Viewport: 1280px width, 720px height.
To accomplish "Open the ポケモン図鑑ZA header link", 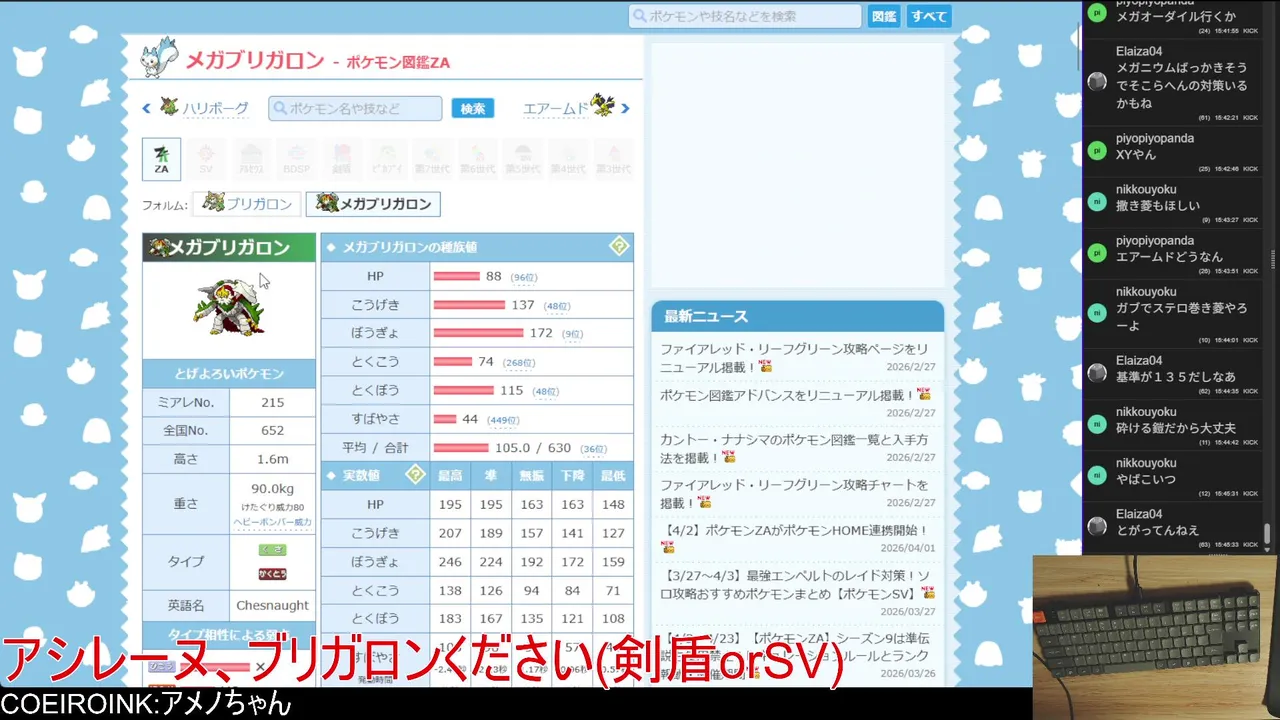I will click(398, 62).
